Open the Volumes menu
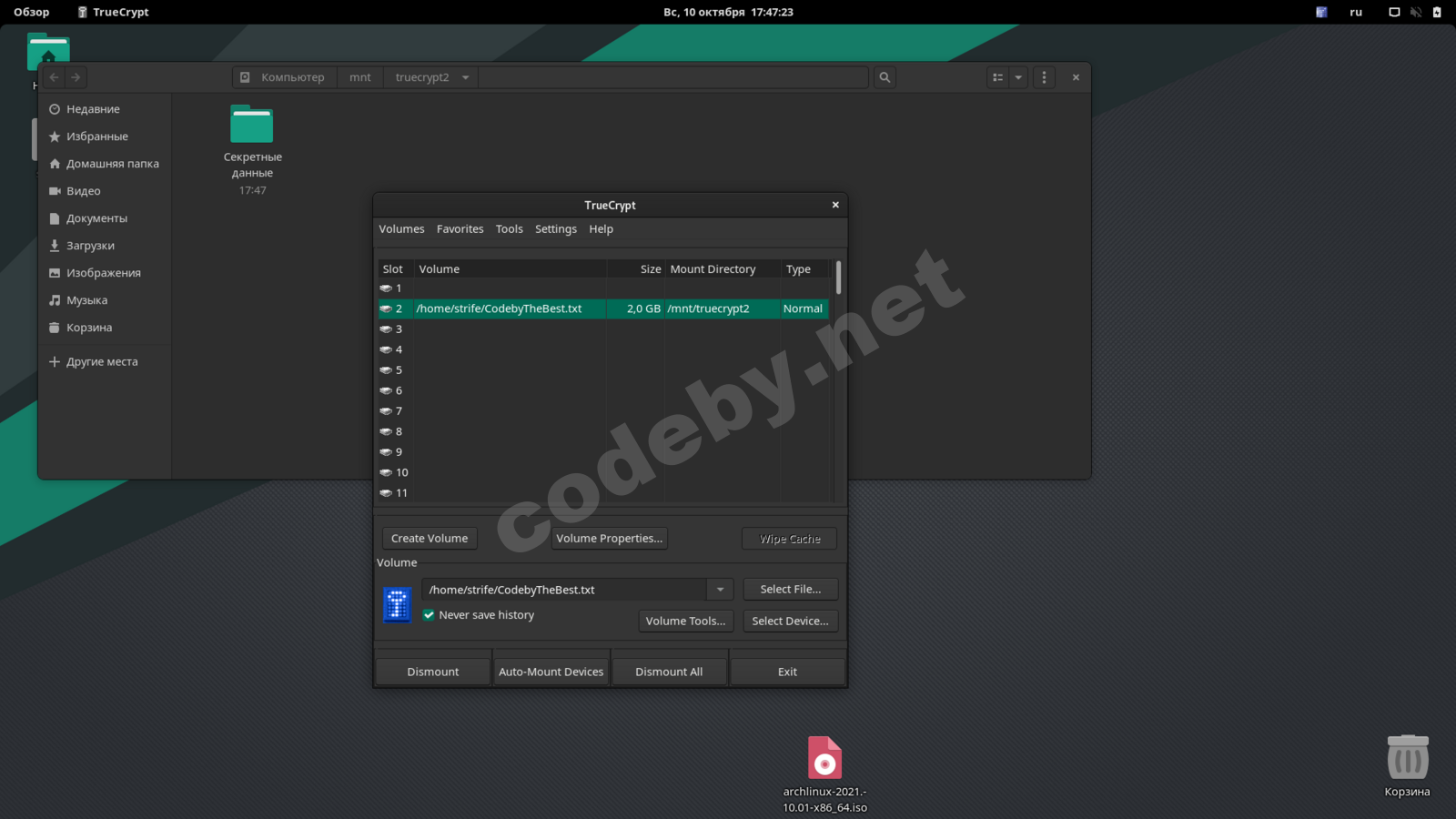 click(401, 229)
